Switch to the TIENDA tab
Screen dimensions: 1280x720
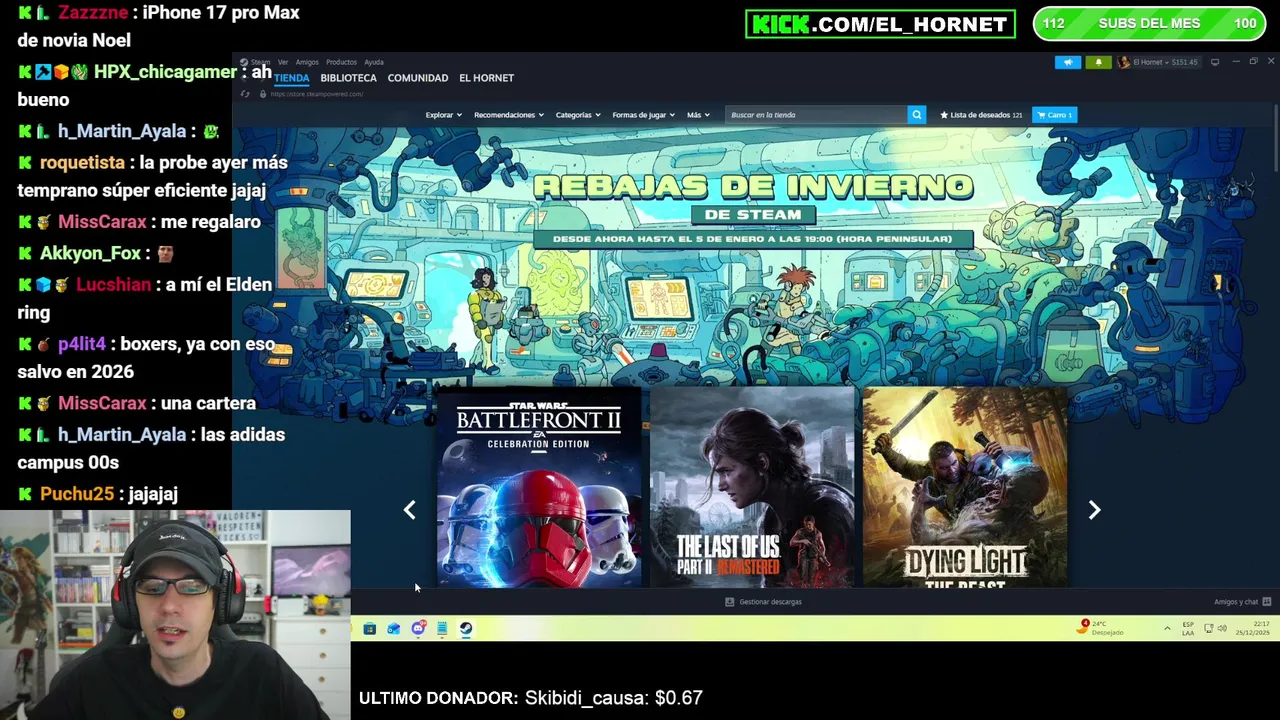click(292, 78)
